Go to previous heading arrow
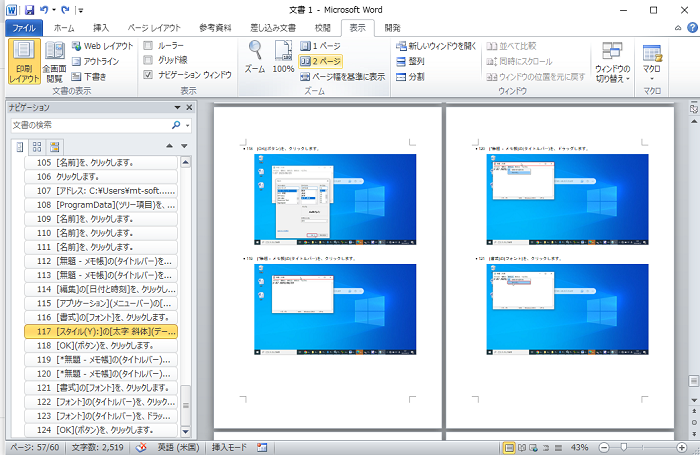 point(169,146)
